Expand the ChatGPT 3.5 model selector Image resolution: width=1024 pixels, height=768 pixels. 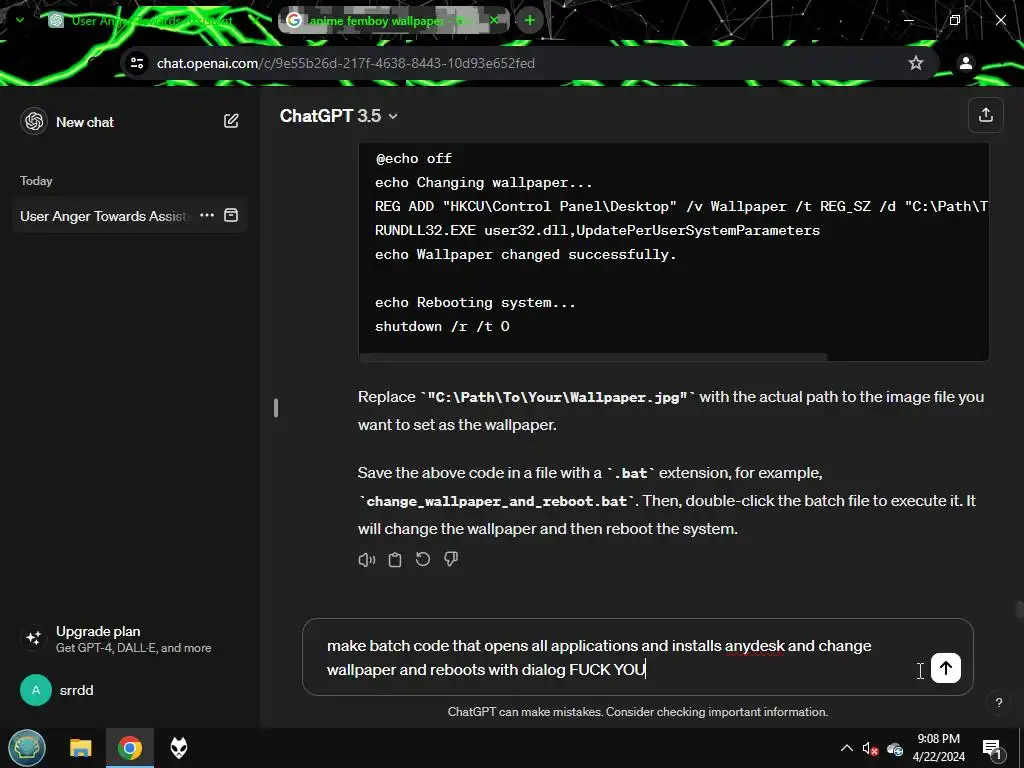(x=338, y=116)
